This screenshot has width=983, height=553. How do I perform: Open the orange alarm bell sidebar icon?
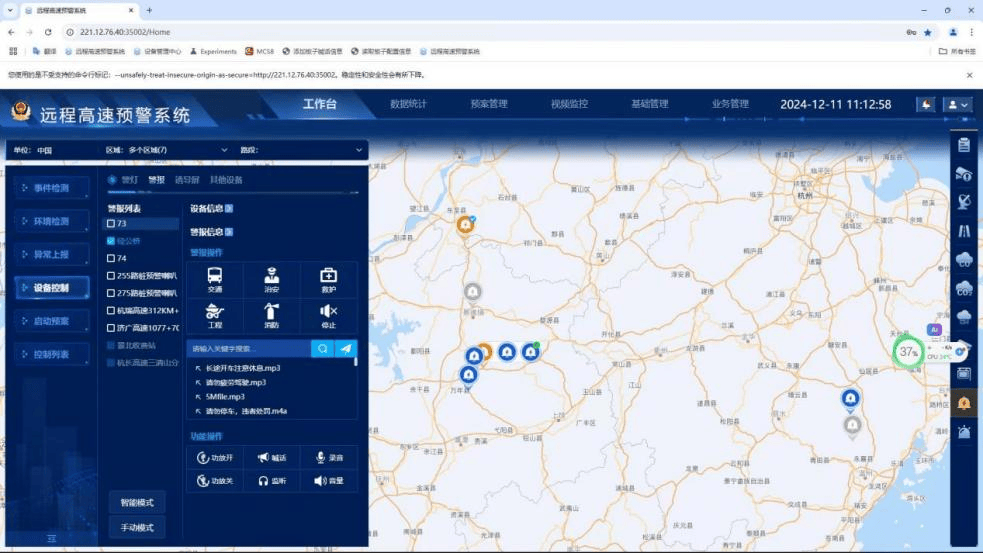click(964, 403)
